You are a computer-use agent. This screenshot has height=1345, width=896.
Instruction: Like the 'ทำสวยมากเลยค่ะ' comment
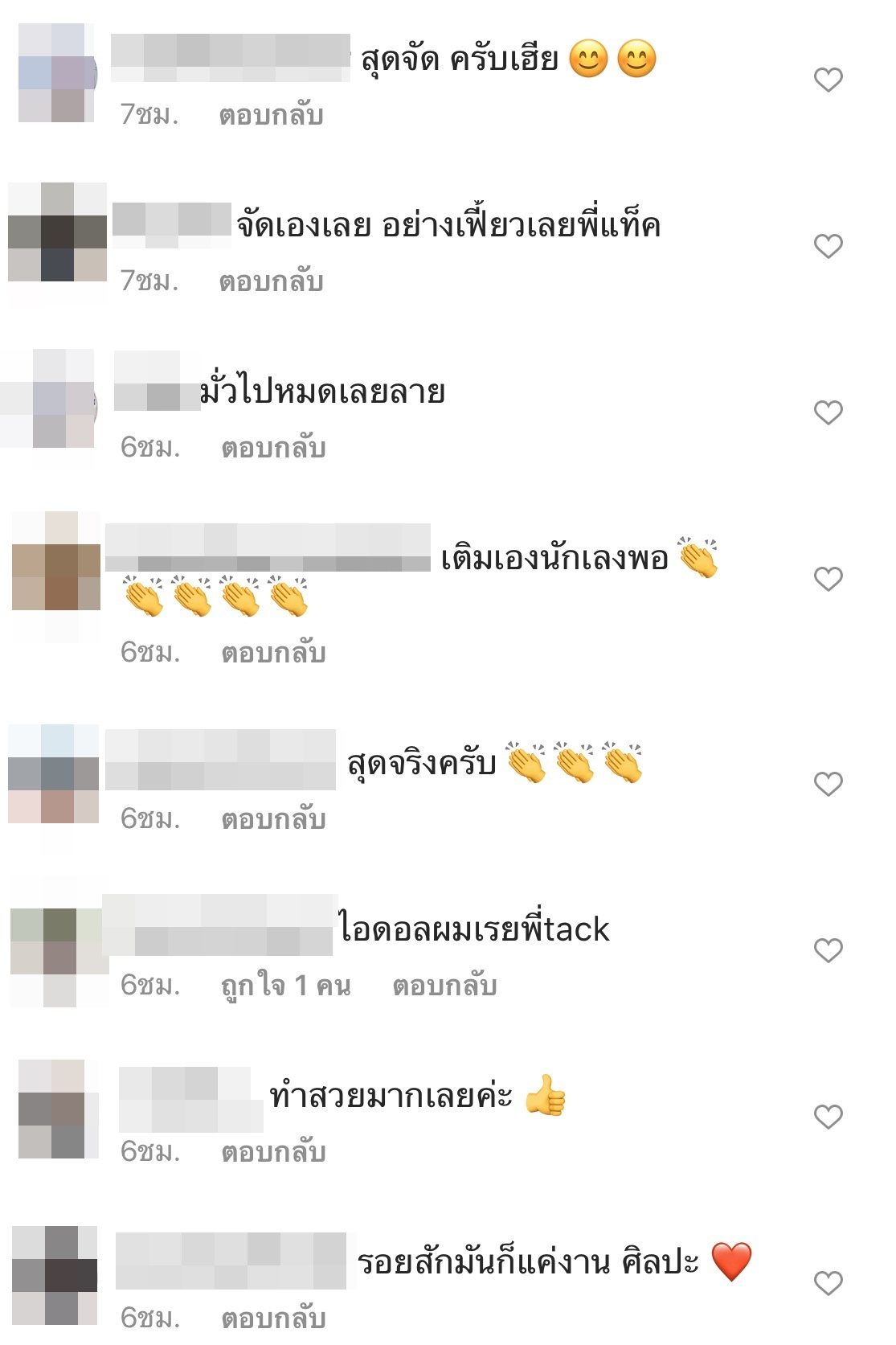point(828,1117)
